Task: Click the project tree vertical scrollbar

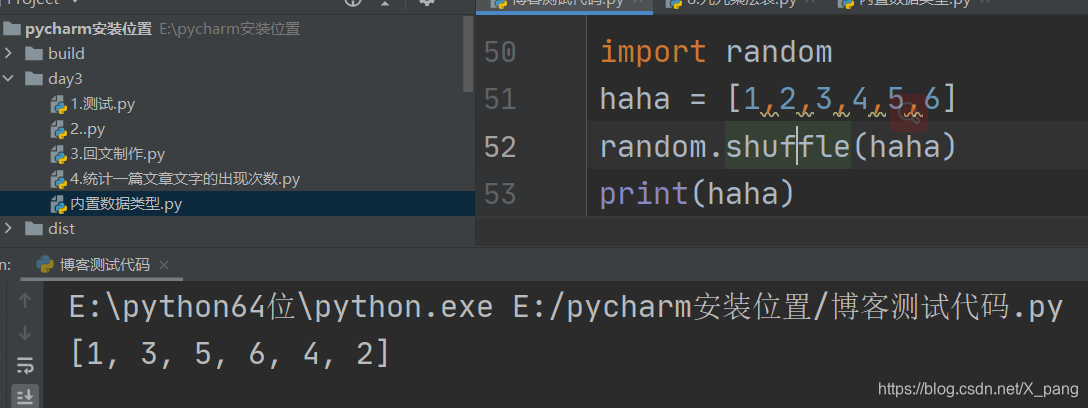Action: click(469, 56)
